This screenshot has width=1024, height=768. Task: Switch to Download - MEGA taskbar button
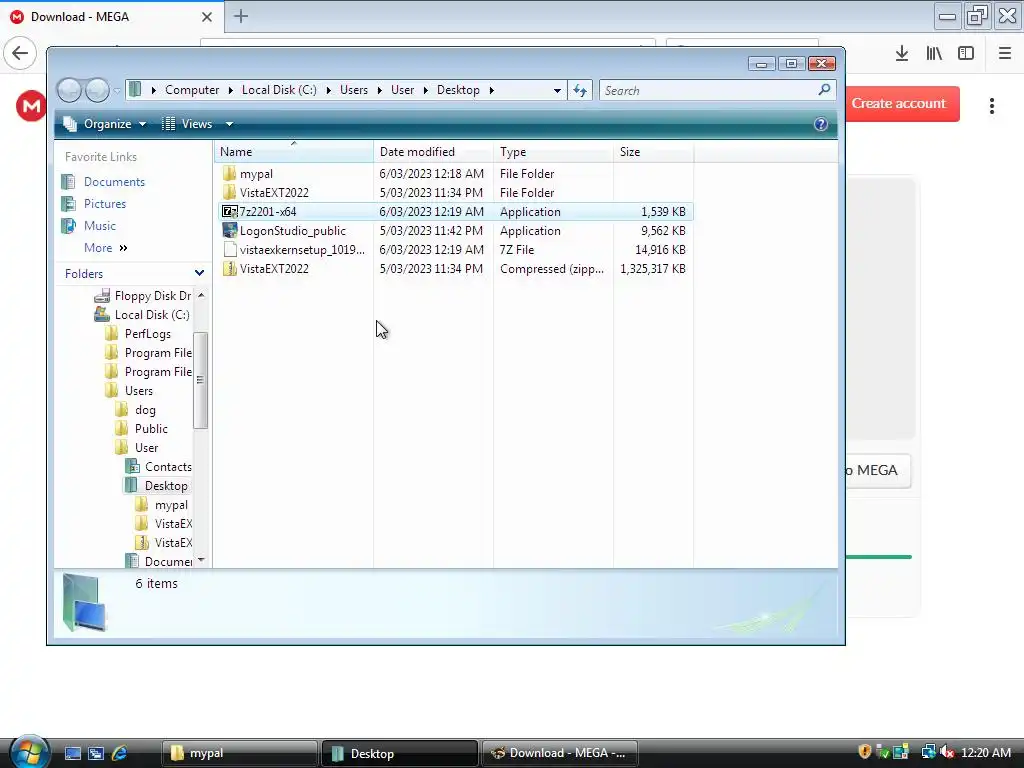tap(560, 753)
